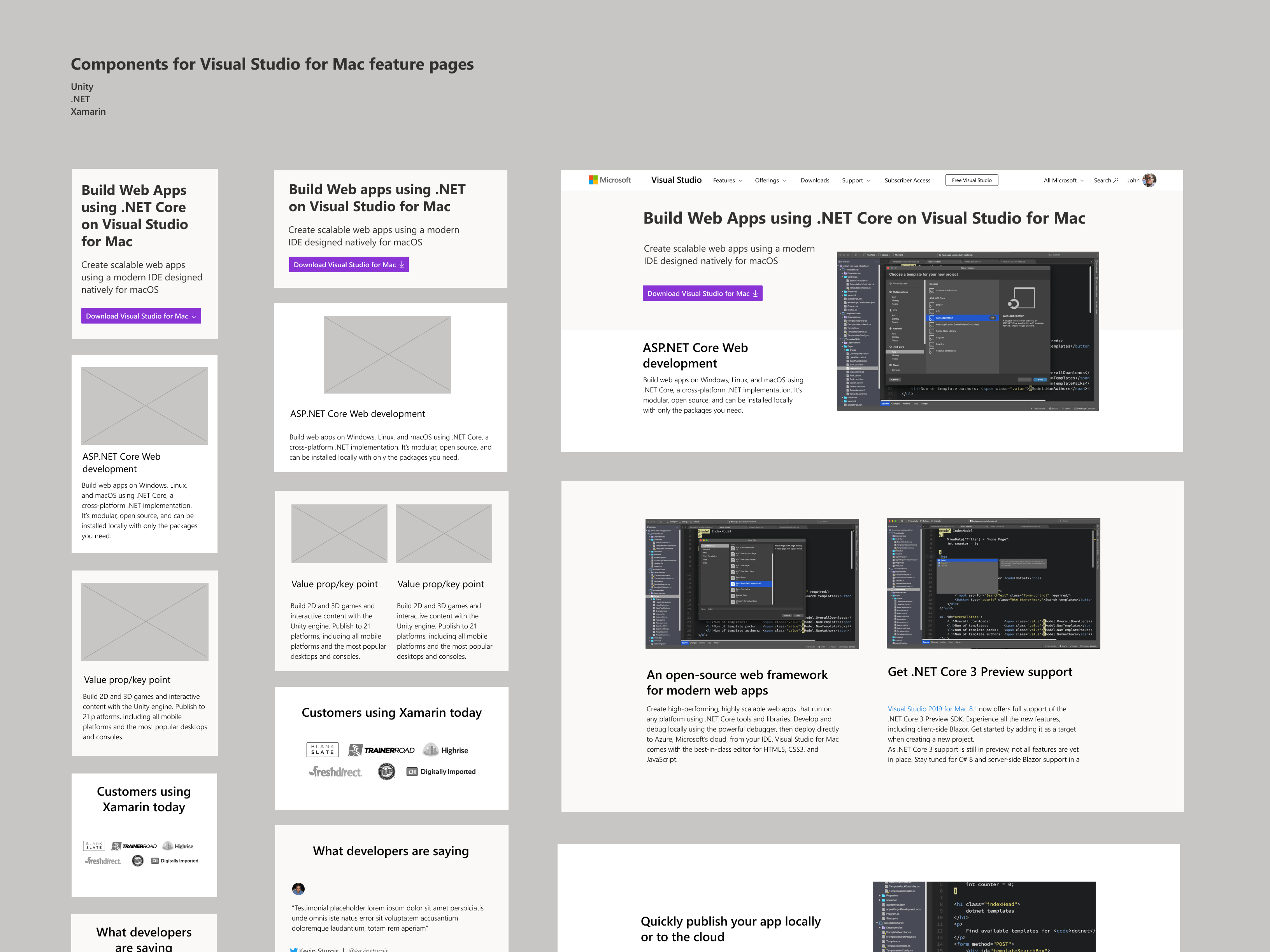Select image placeholder in narrow Value prop card
Viewport: 1270px width, 952px height.
(x=145, y=621)
